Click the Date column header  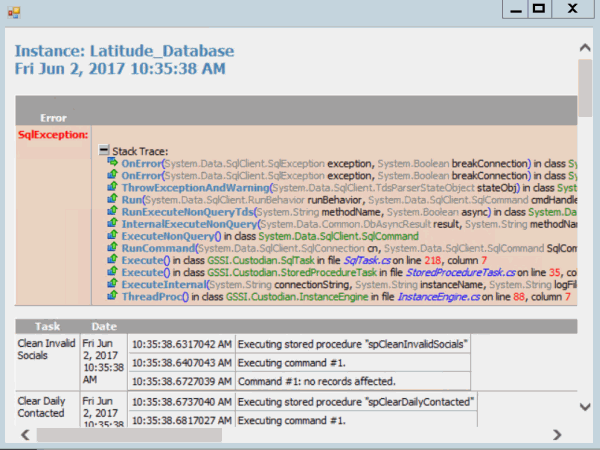click(x=104, y=326)
